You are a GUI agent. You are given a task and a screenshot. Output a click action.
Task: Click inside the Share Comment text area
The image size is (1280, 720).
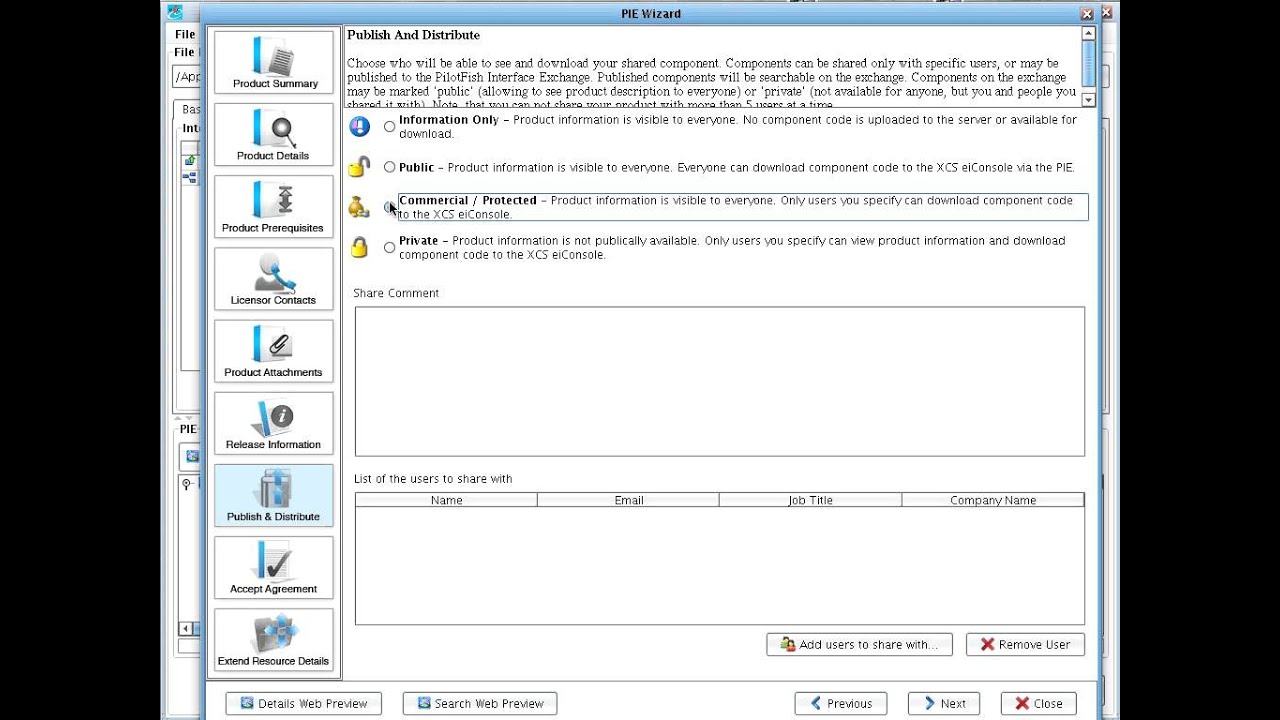[720, 381]
